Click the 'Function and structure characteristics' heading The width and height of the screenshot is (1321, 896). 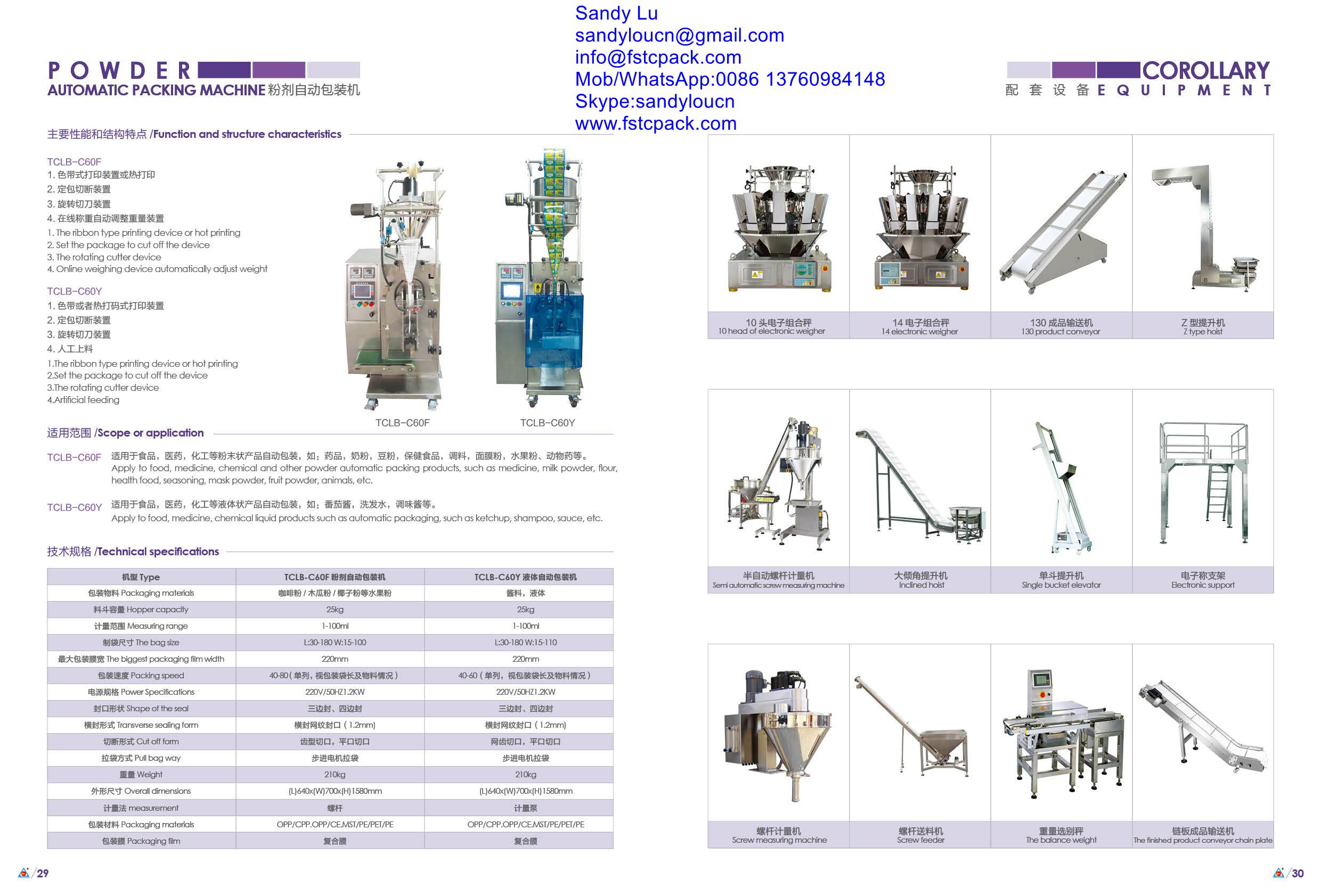(247, 135)
